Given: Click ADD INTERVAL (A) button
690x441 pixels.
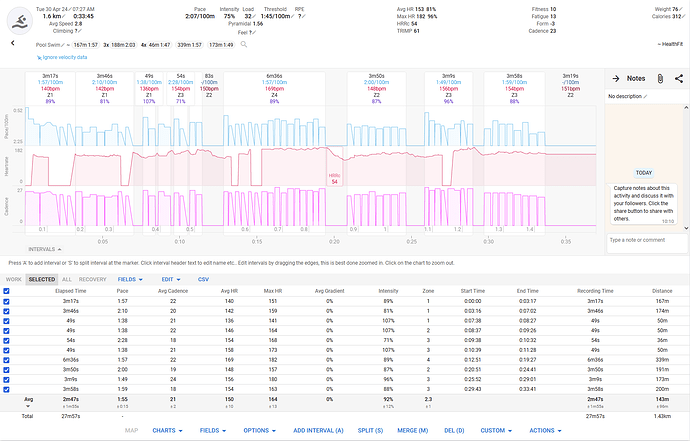Looking at the screenshot, I should [x=318, y=430].
